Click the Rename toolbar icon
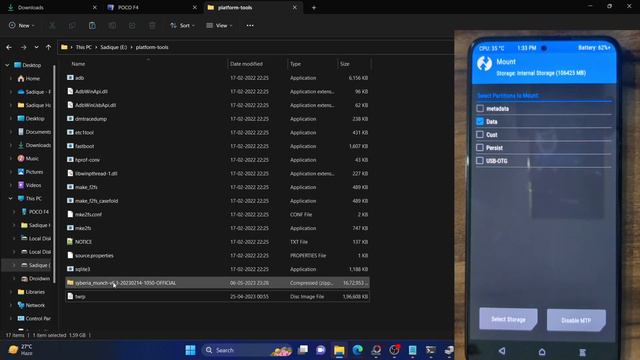 [112, 26]
